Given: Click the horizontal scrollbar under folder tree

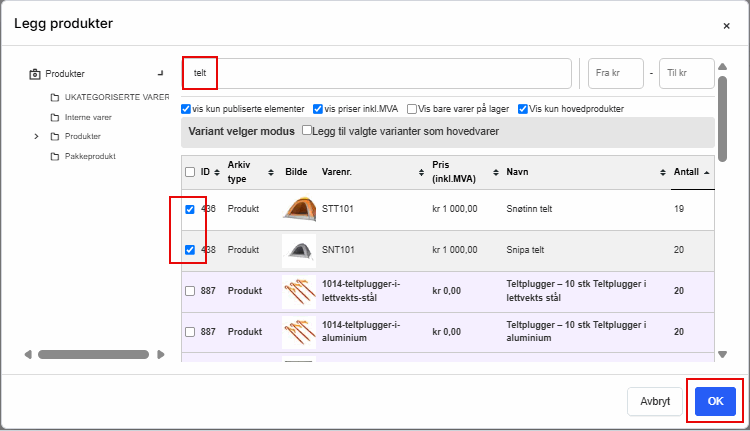Looking at the screenshot, I should click(92, 354).
